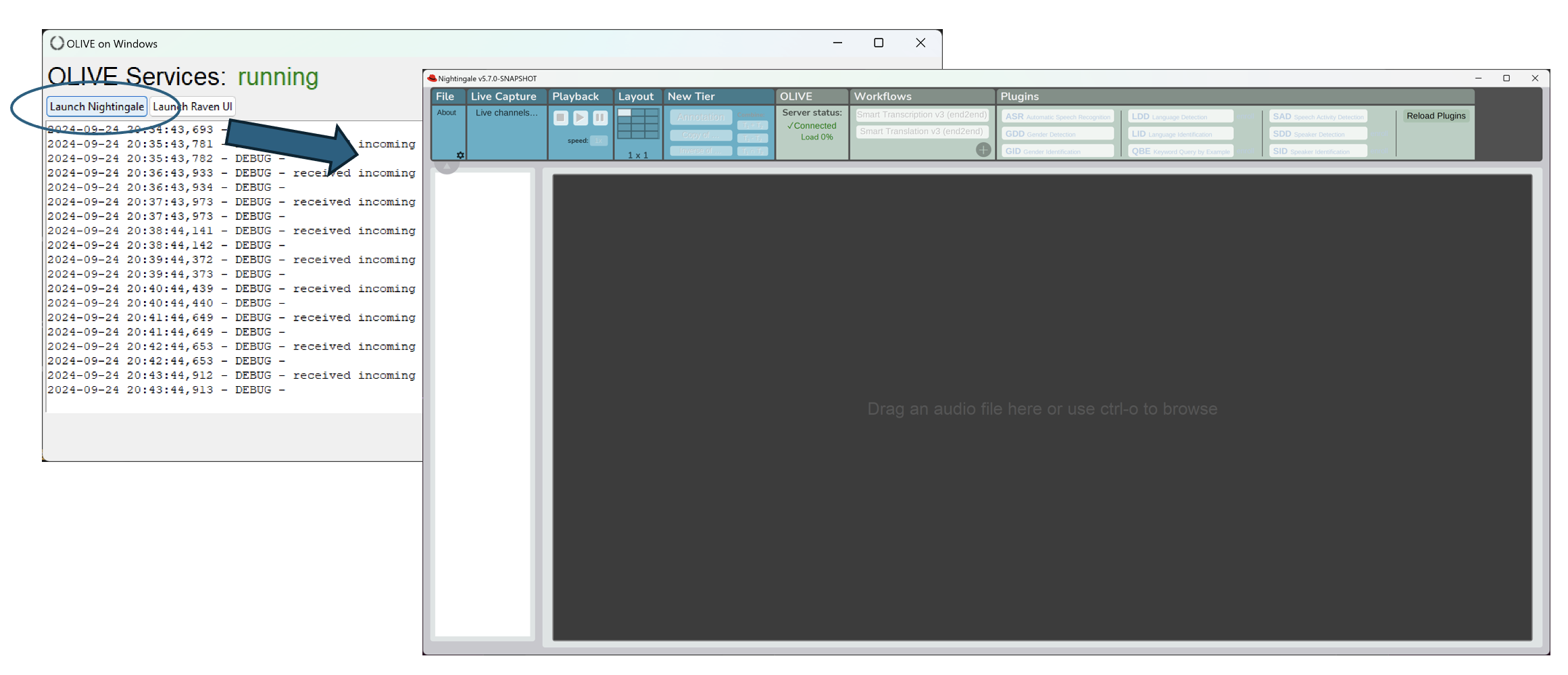Select the top-left cell of layout grid

click(x=624, y=113)
